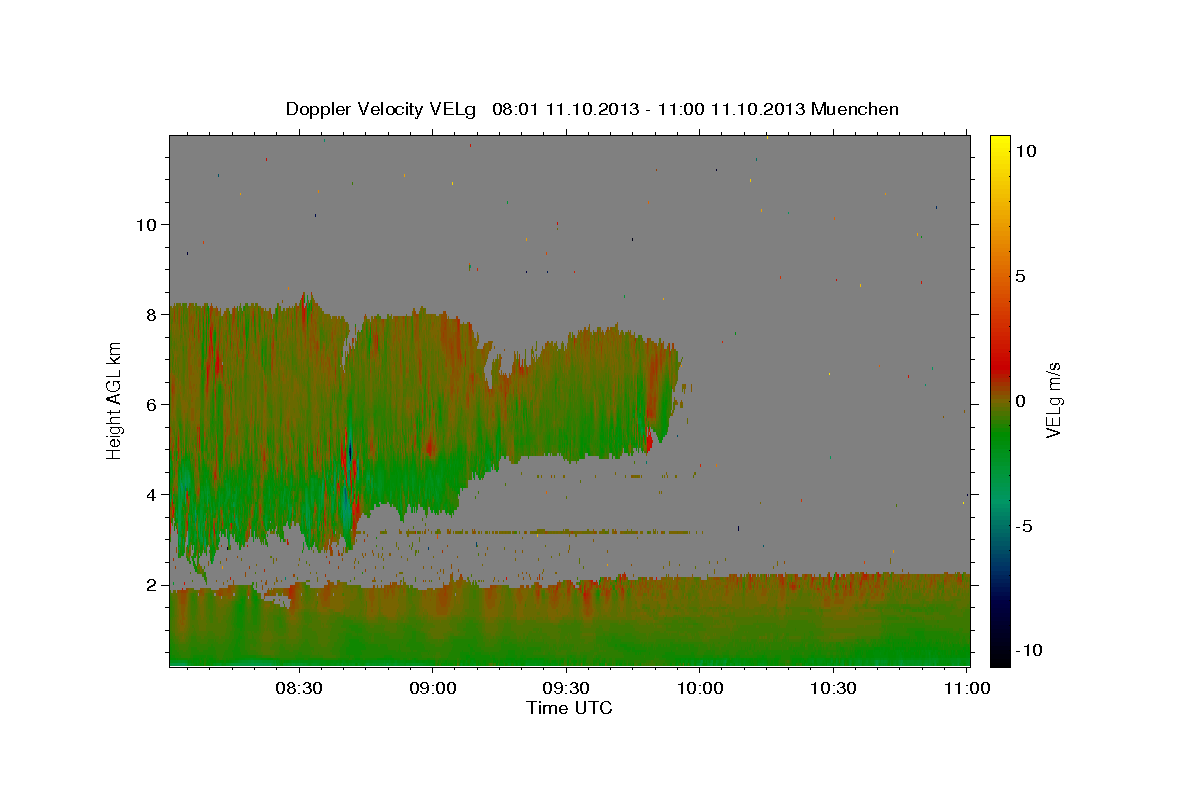Click the yellow top of the colorbar
Screen dimensions: 1200x800
tap(999, 145)
